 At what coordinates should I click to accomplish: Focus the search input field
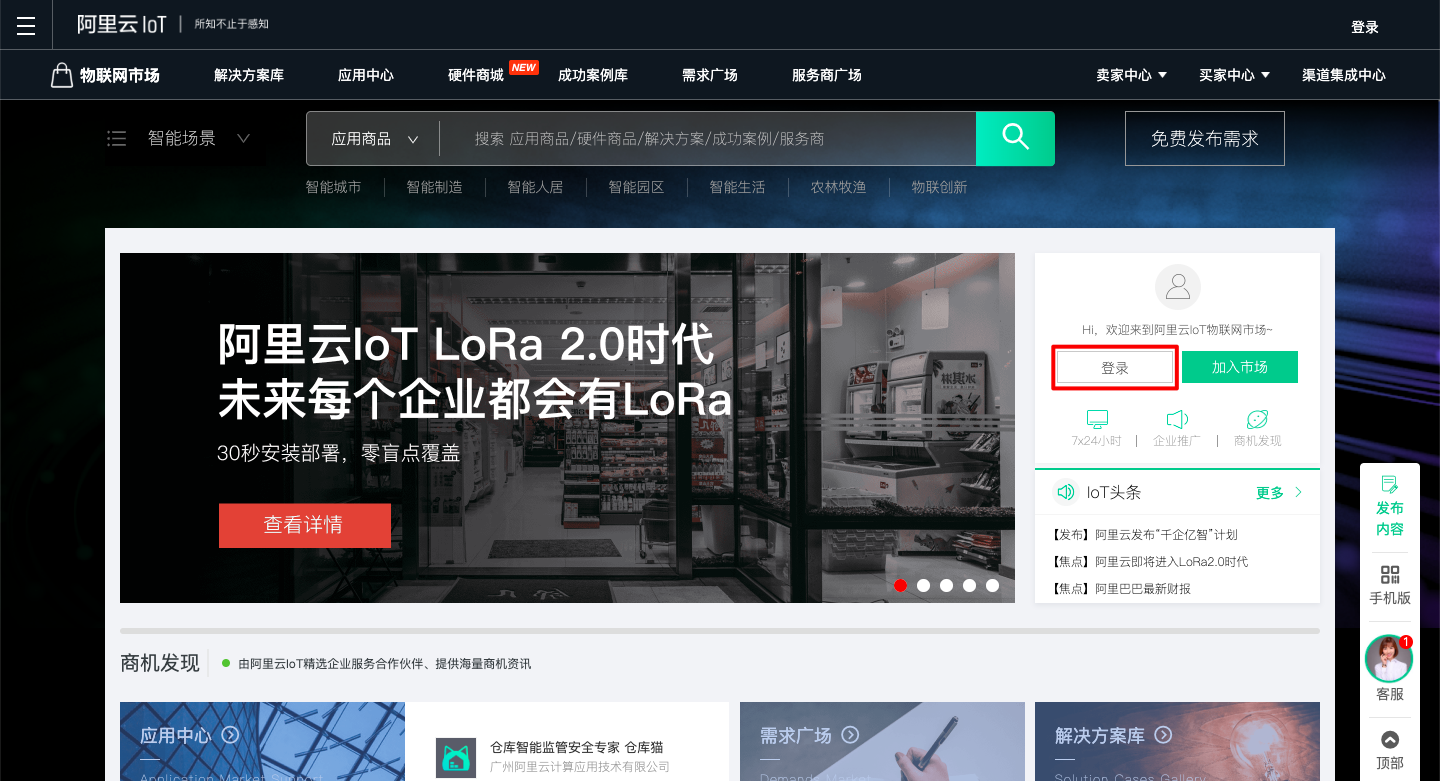click(707, 139)
